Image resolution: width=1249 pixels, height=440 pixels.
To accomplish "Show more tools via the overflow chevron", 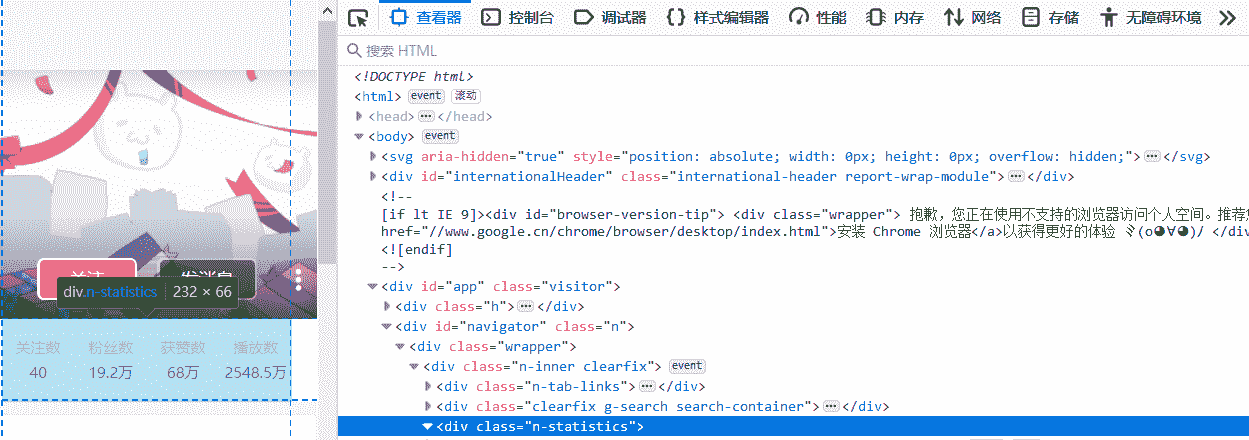I will click(1227, 18).
